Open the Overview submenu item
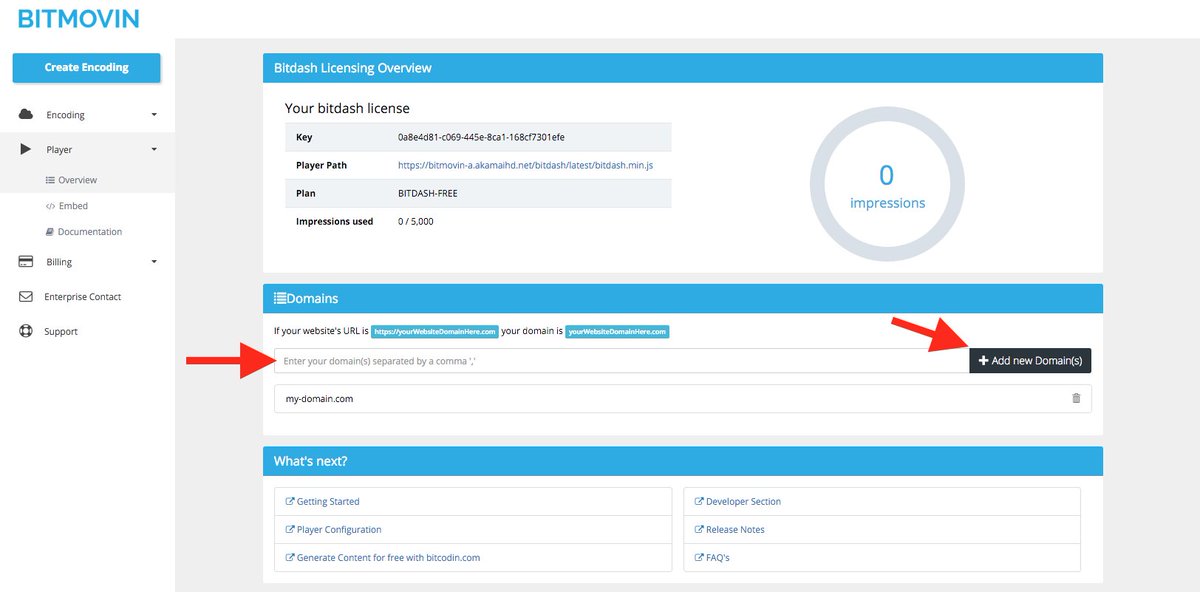Screen dimensions: 1200x592 [x=70, y=180]
